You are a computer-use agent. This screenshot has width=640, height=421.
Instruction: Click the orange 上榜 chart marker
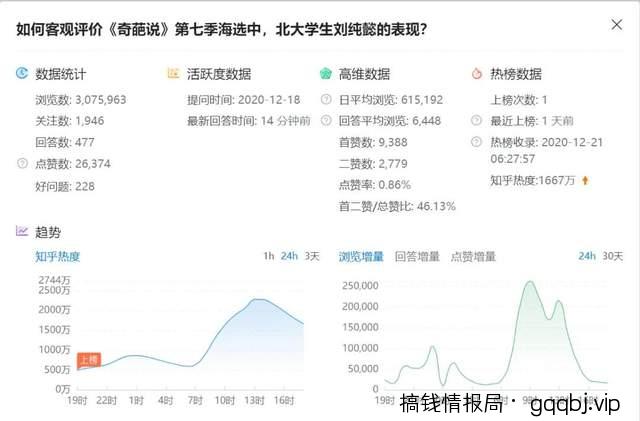(x=89, y=360)
